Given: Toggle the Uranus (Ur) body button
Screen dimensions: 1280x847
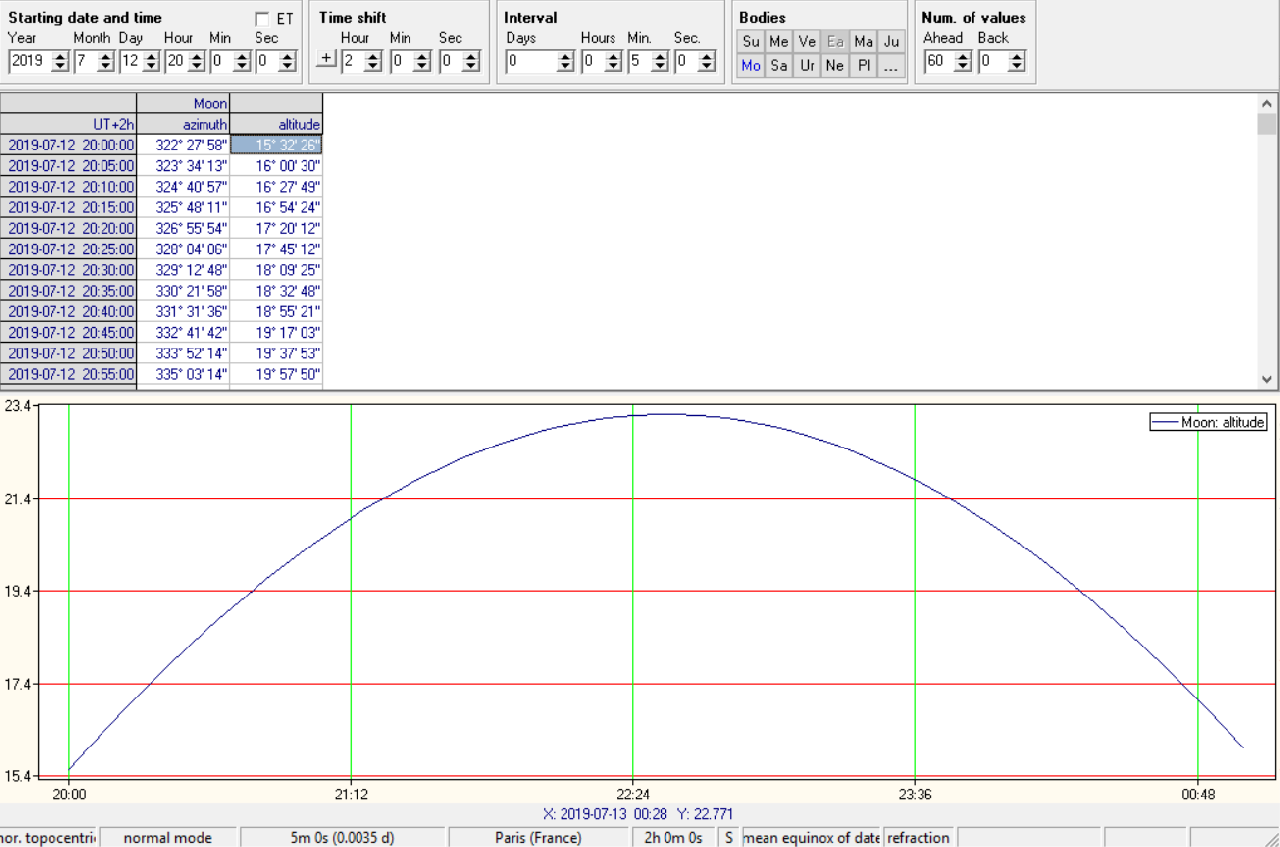Looking at the screenshot, I should coord(807,66).
